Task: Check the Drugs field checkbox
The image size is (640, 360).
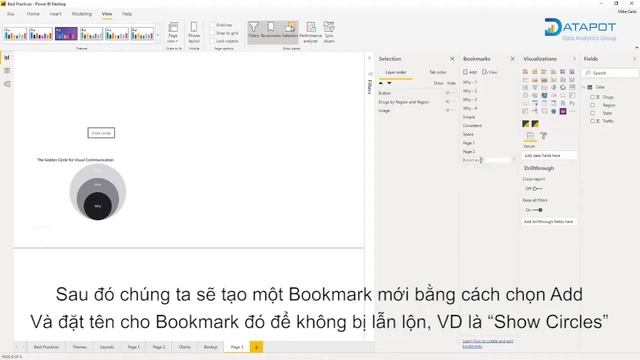Action: pyautogui.click(x=592, y=97)
